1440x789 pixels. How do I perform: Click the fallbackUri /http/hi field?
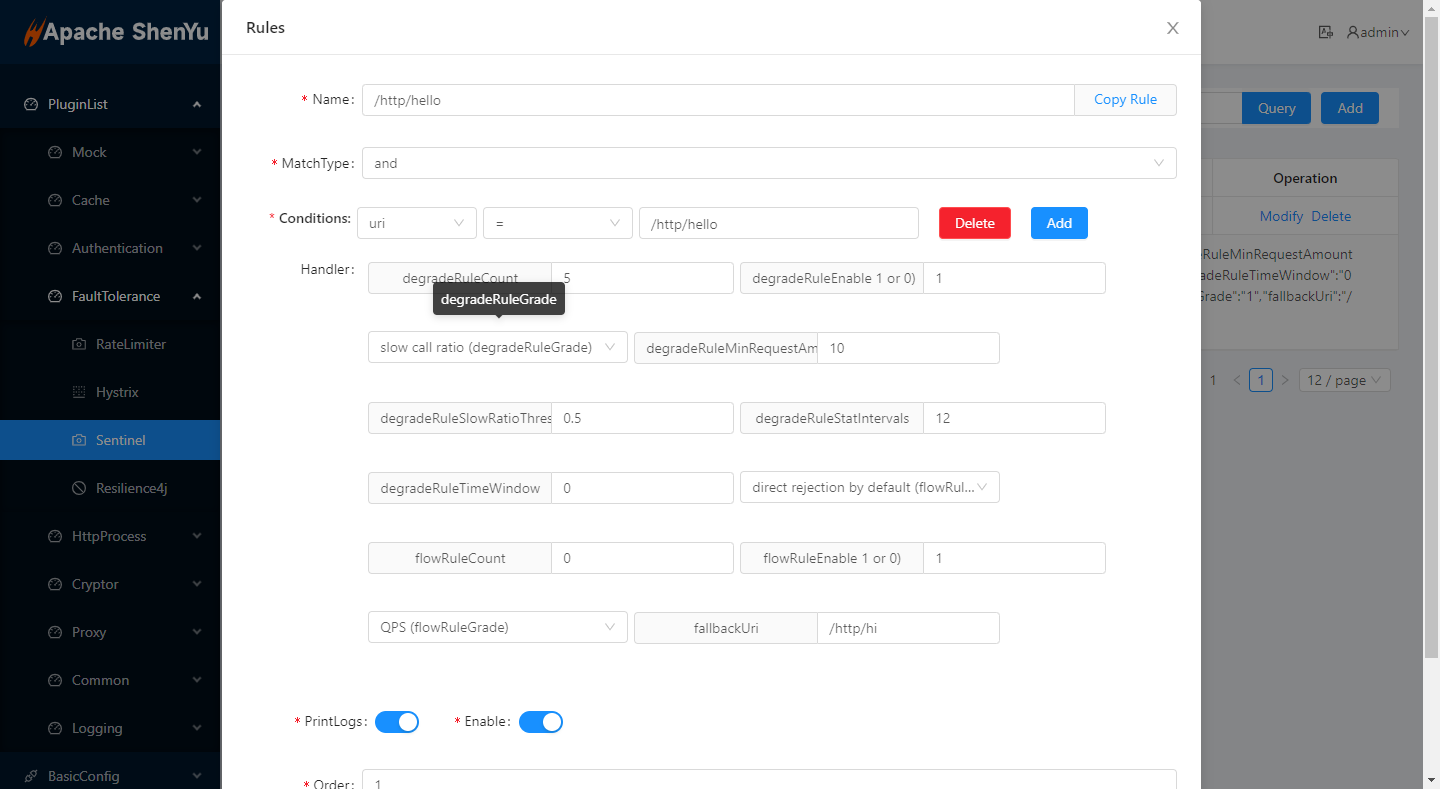coord(908,628)
